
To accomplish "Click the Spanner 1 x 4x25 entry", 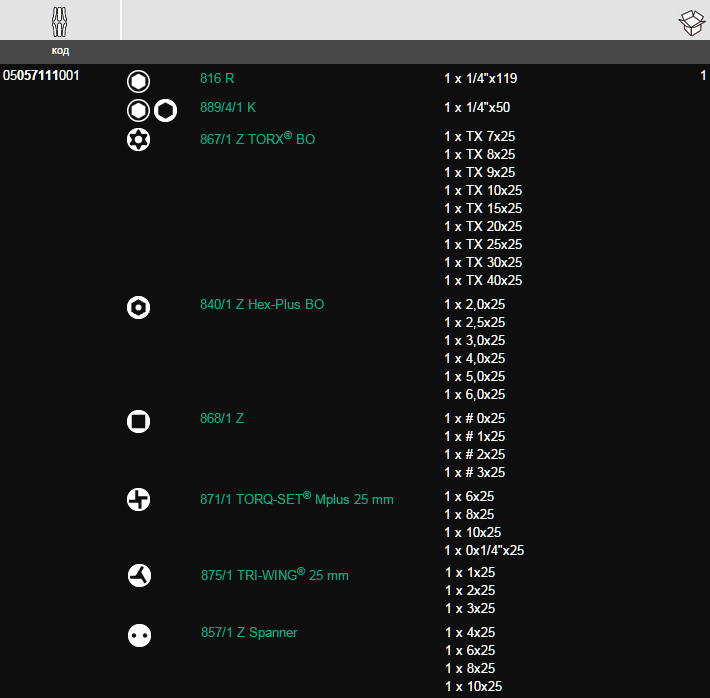I will click(470, 632).
